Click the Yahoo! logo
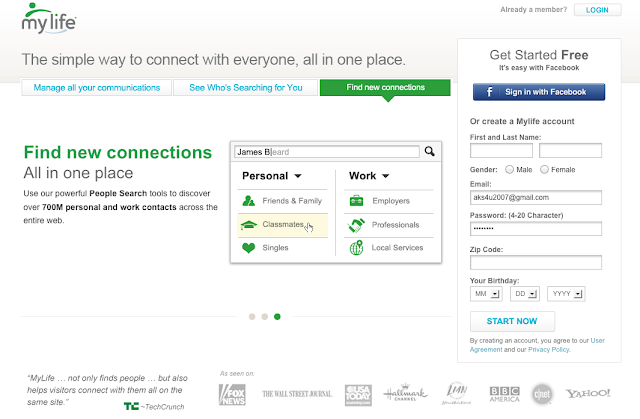This screenshot has height=419, width=640. [x=588, y=393]
